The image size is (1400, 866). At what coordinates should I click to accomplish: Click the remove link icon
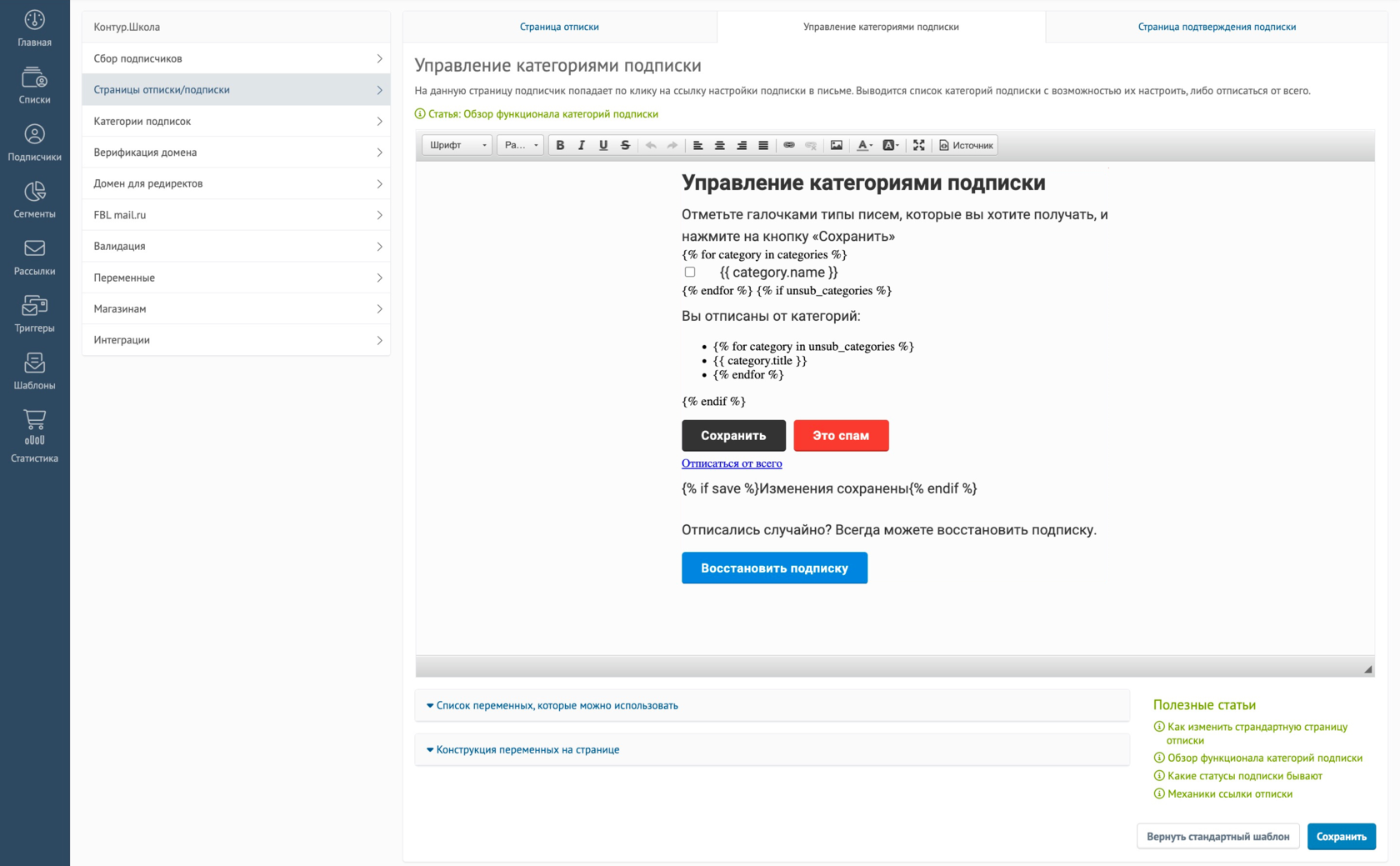point(811,145)
